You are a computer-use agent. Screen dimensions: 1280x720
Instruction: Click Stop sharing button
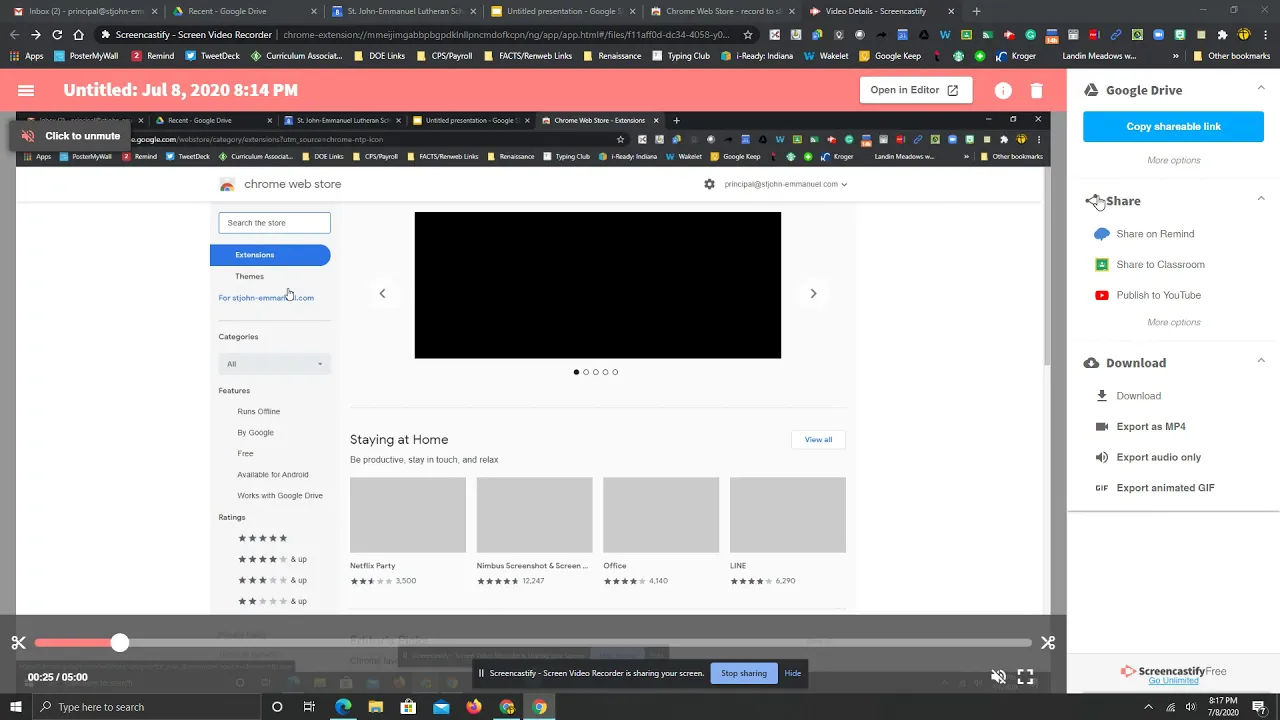point(744,673)
